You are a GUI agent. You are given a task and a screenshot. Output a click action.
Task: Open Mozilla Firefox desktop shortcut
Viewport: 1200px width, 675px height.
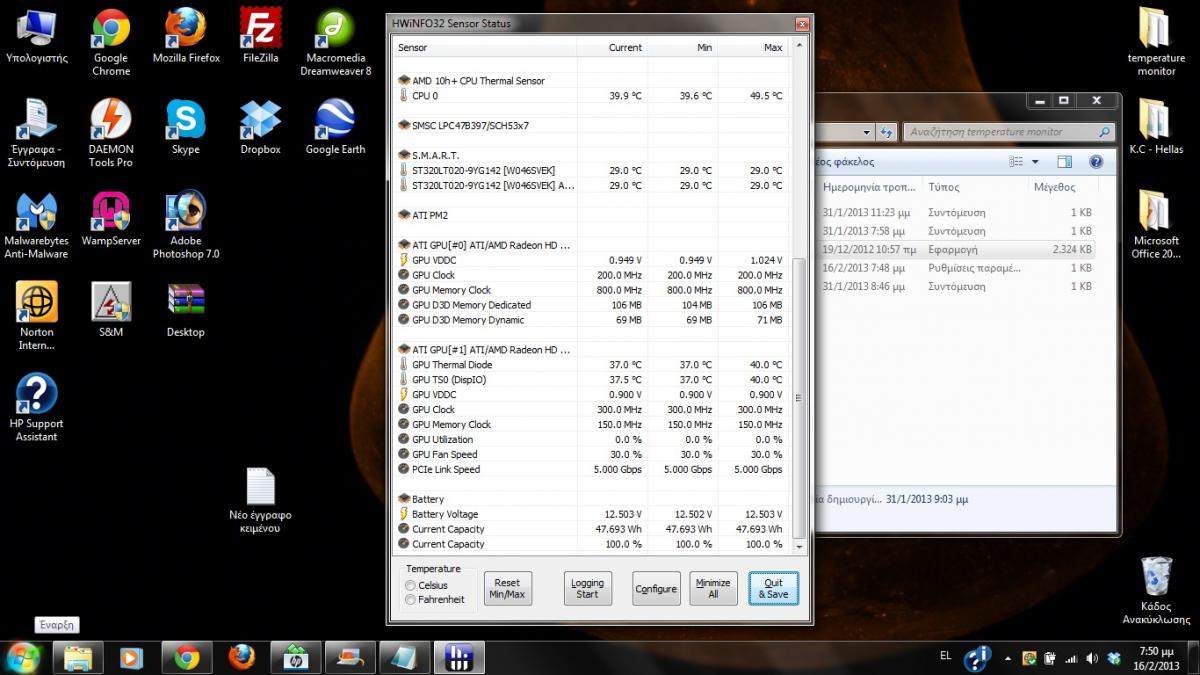click(186, 37)
